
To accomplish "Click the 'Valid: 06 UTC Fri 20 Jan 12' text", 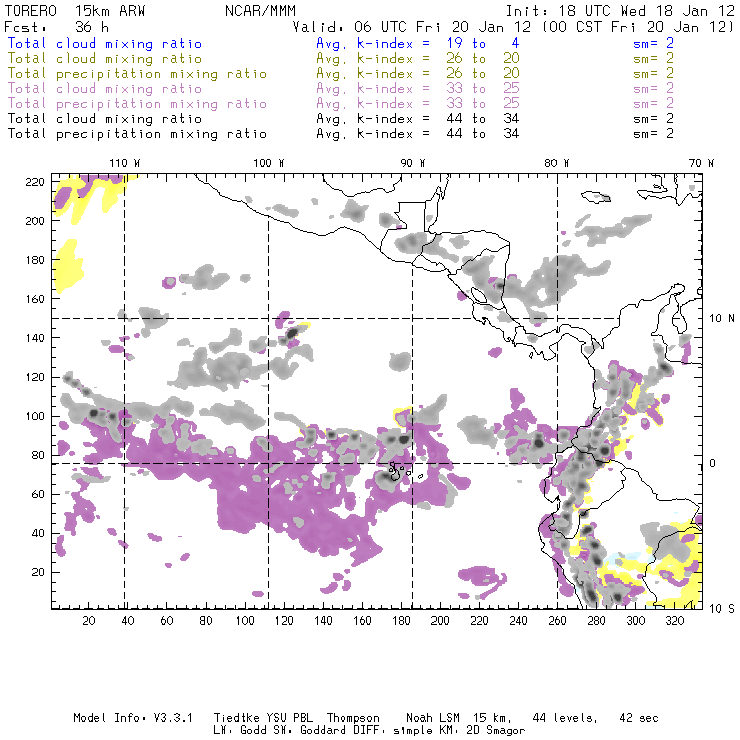I will [412, 27].
